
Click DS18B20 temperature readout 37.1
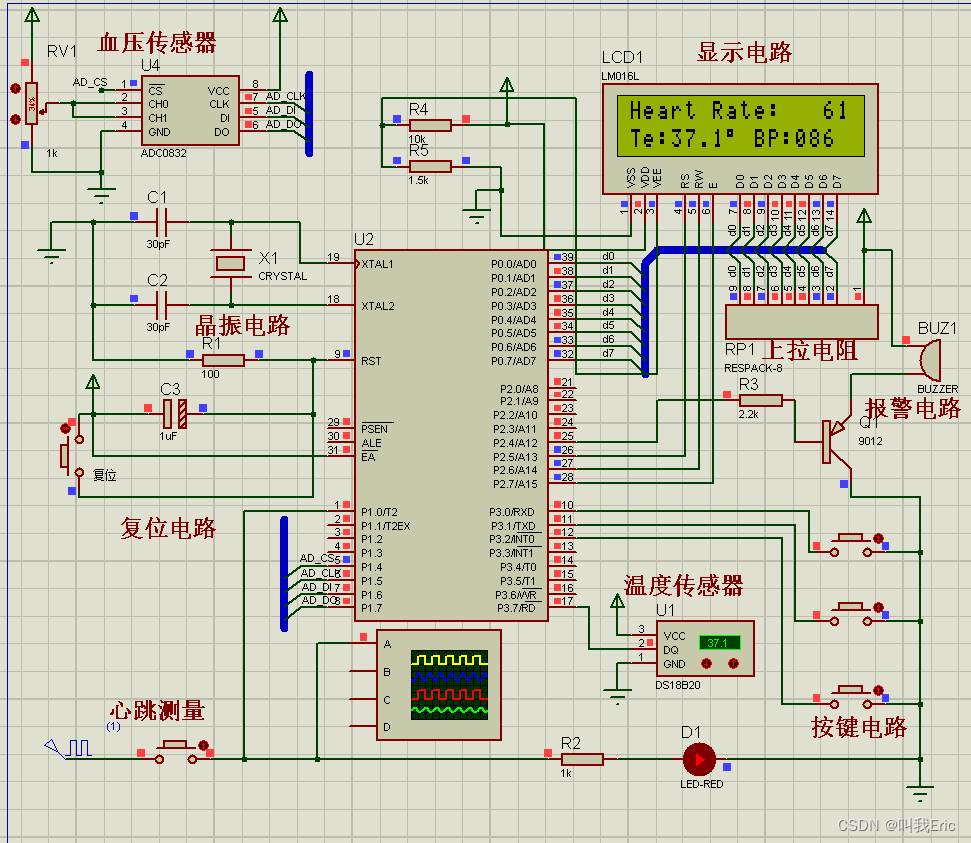[x=719, y=643]
